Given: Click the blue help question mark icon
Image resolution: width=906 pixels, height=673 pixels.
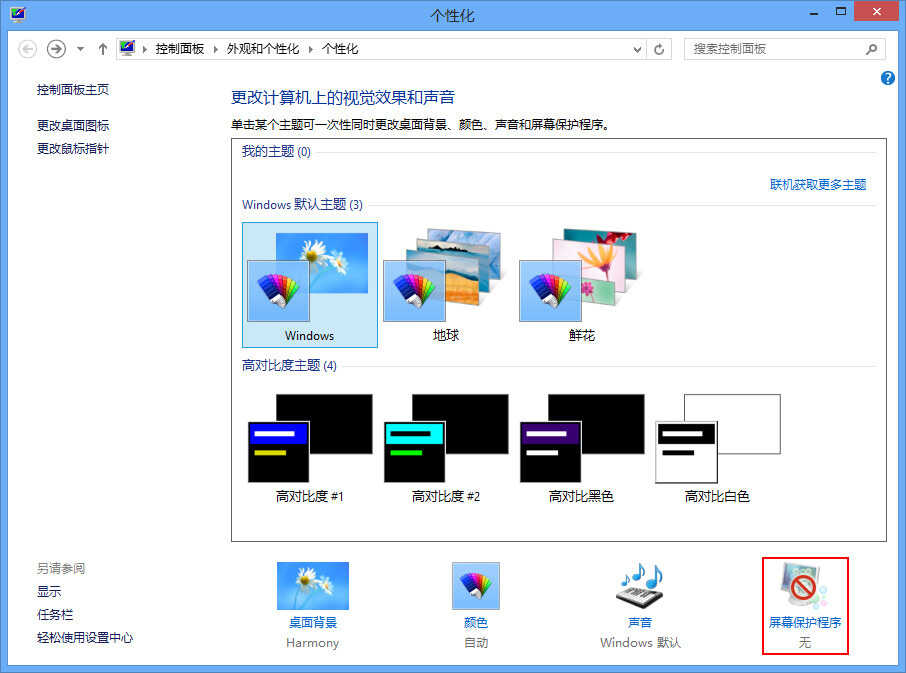Looking at the screenshot, I should 887,78.
